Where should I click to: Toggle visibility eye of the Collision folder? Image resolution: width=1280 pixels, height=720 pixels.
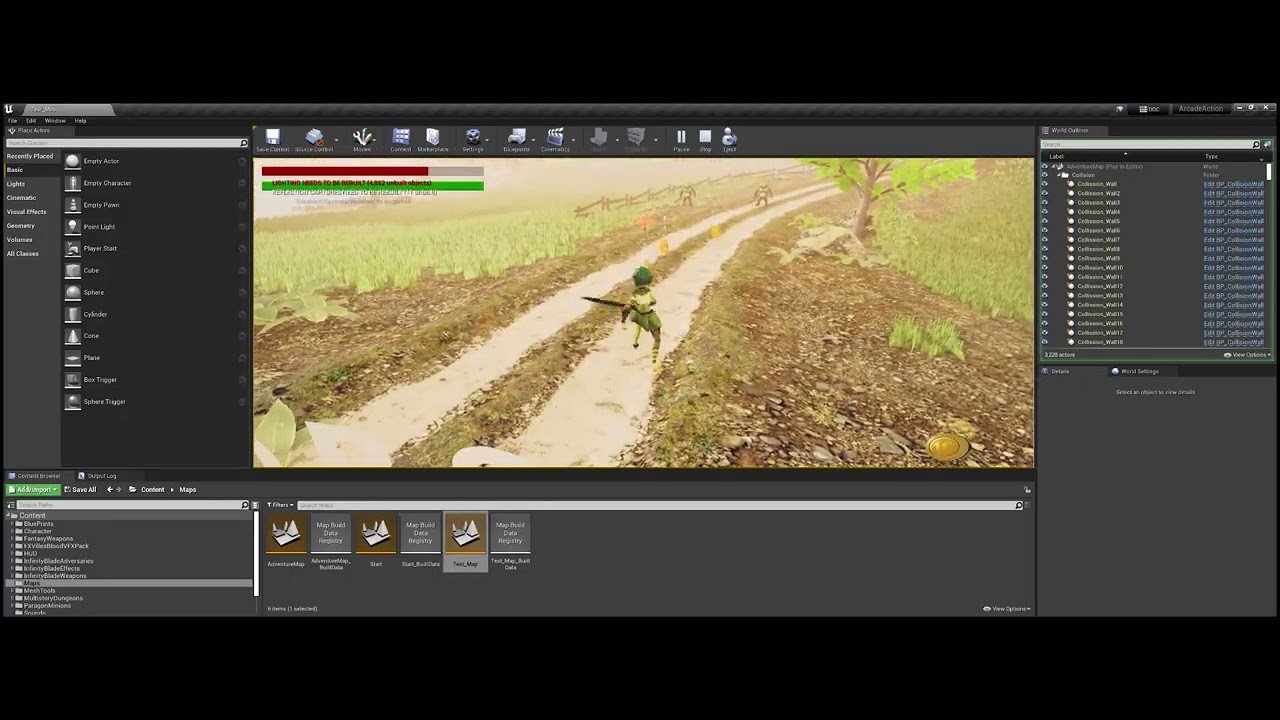point(1045,175)
